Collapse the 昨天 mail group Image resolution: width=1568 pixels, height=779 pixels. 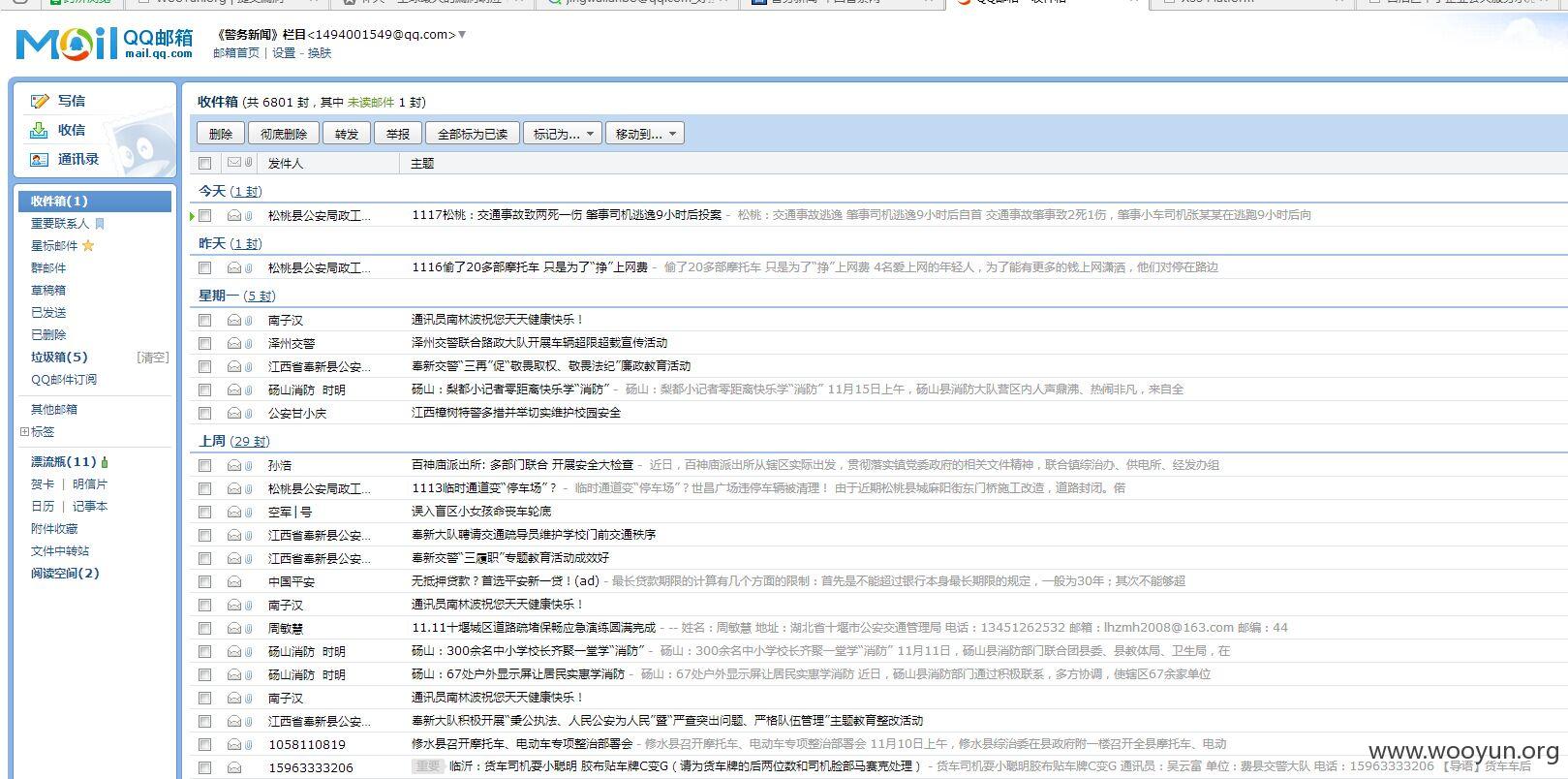(x=211, y=243)
